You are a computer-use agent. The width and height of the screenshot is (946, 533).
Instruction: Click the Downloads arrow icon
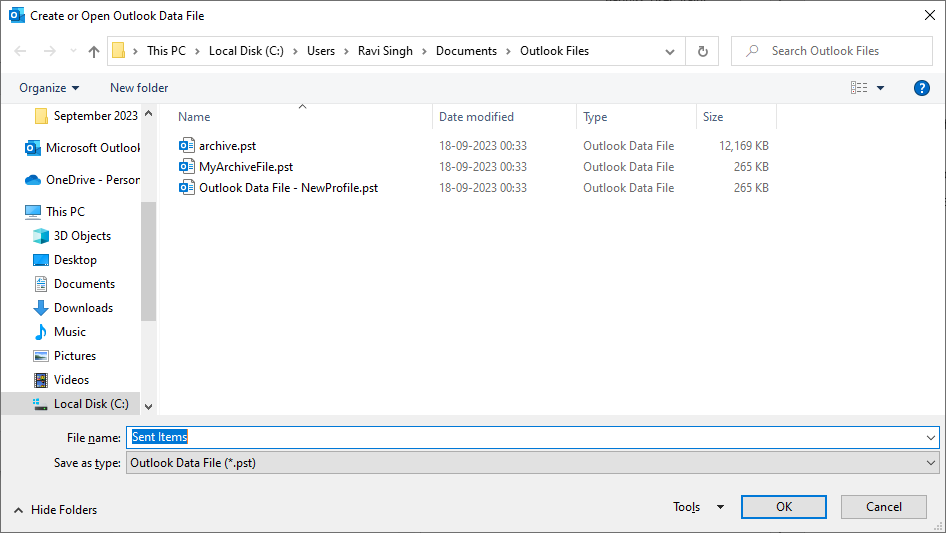tap(41, 308)
